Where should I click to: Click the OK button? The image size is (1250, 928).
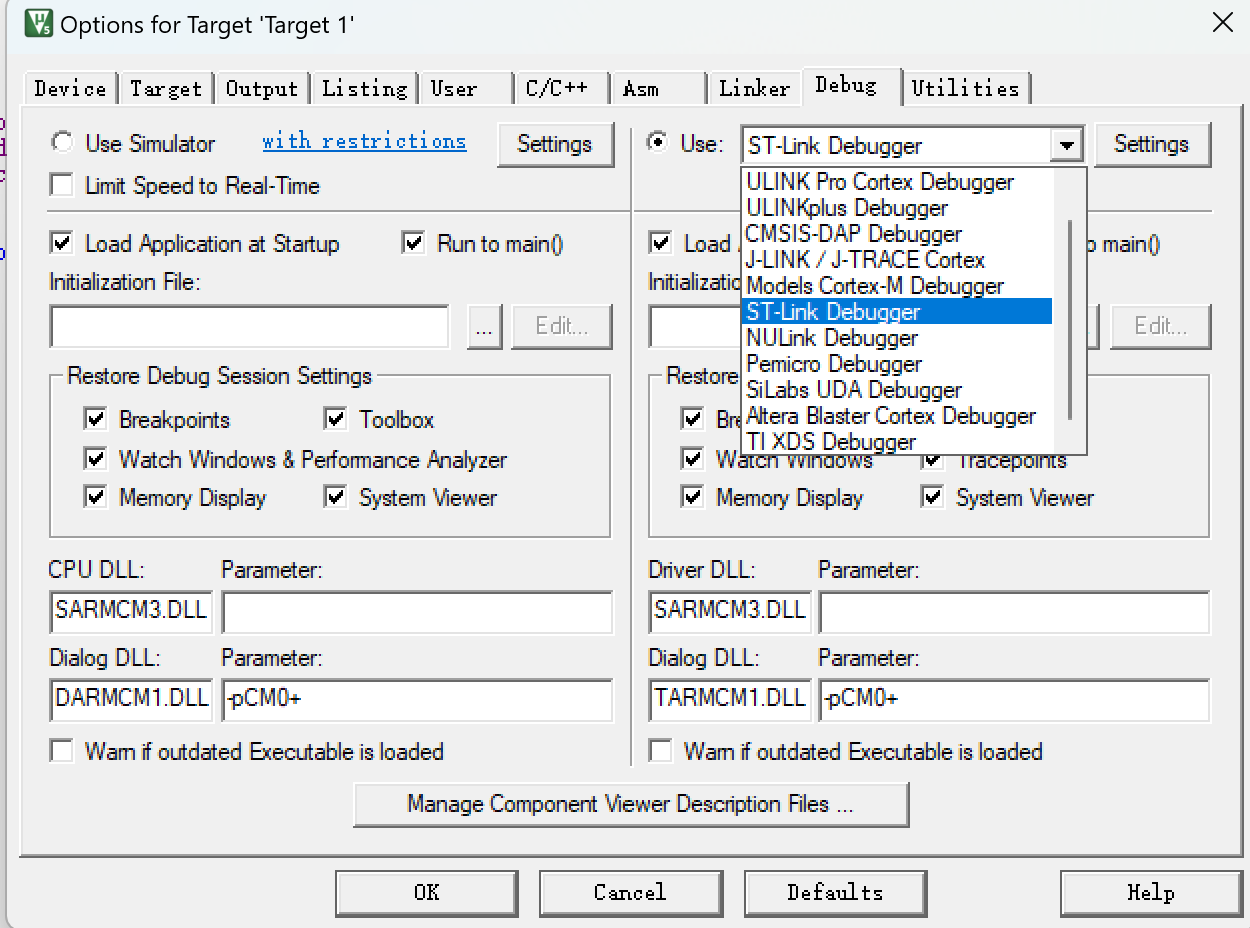point(427,892)
